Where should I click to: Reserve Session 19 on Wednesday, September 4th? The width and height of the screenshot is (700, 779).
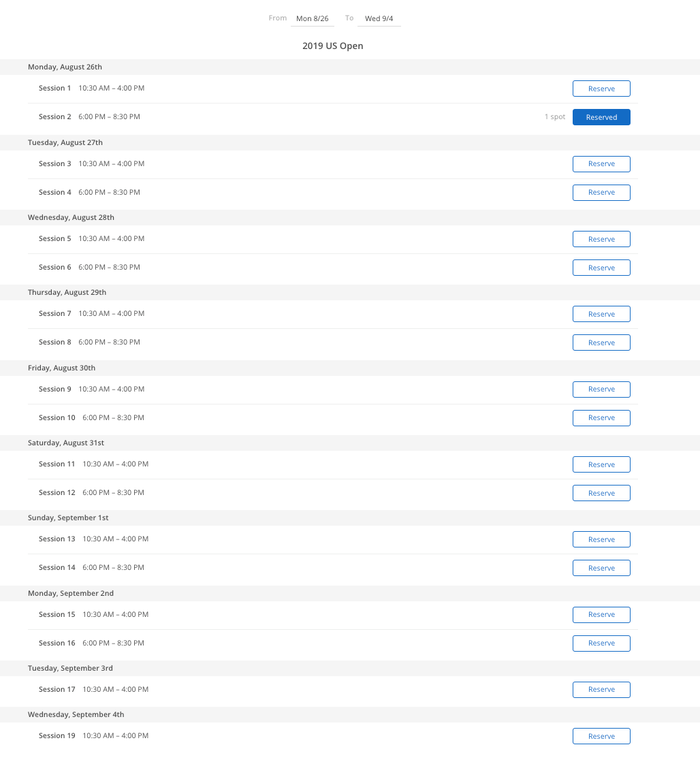(601, 736)
